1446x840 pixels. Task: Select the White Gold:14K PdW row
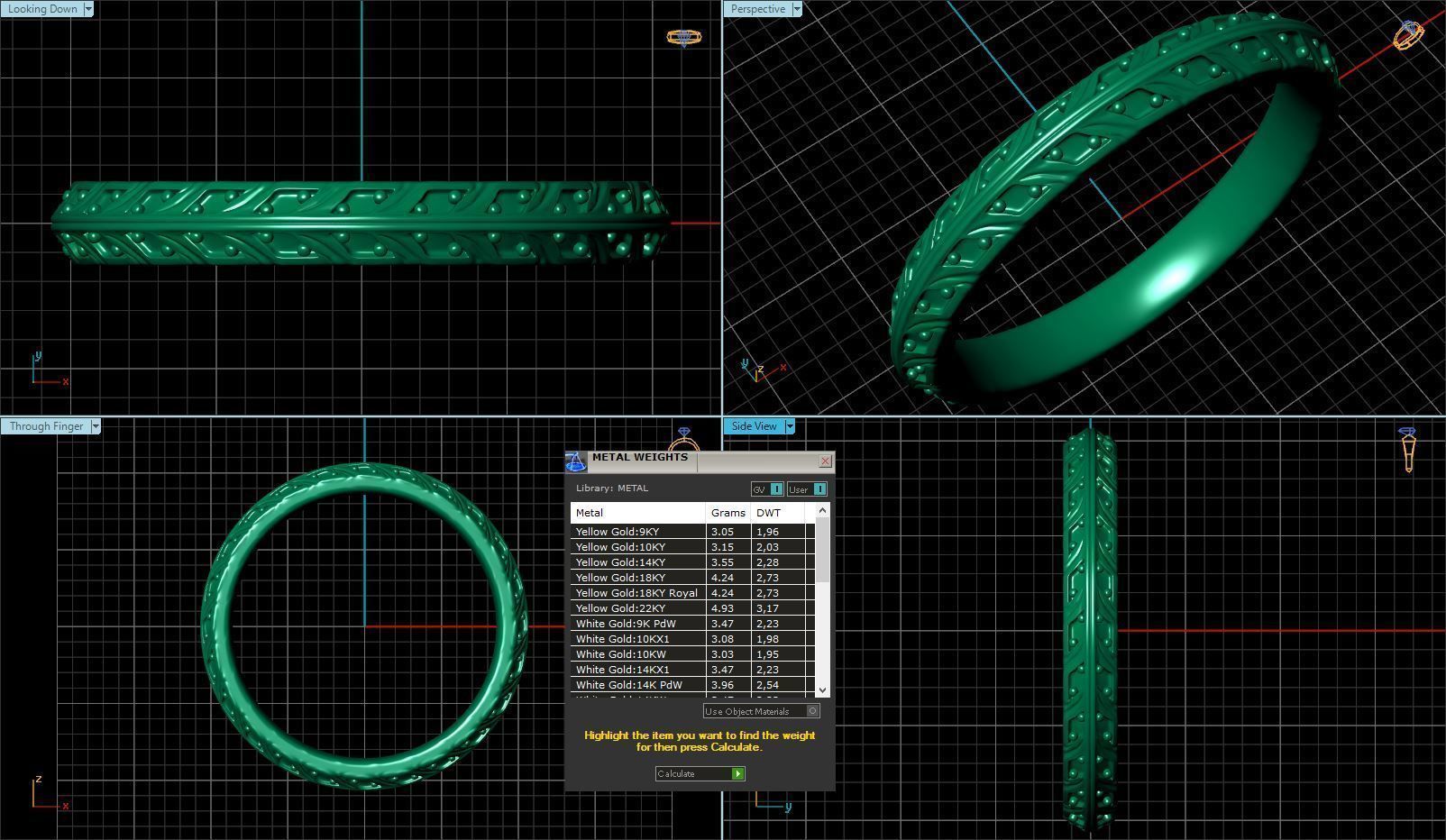tap(692, 685)
